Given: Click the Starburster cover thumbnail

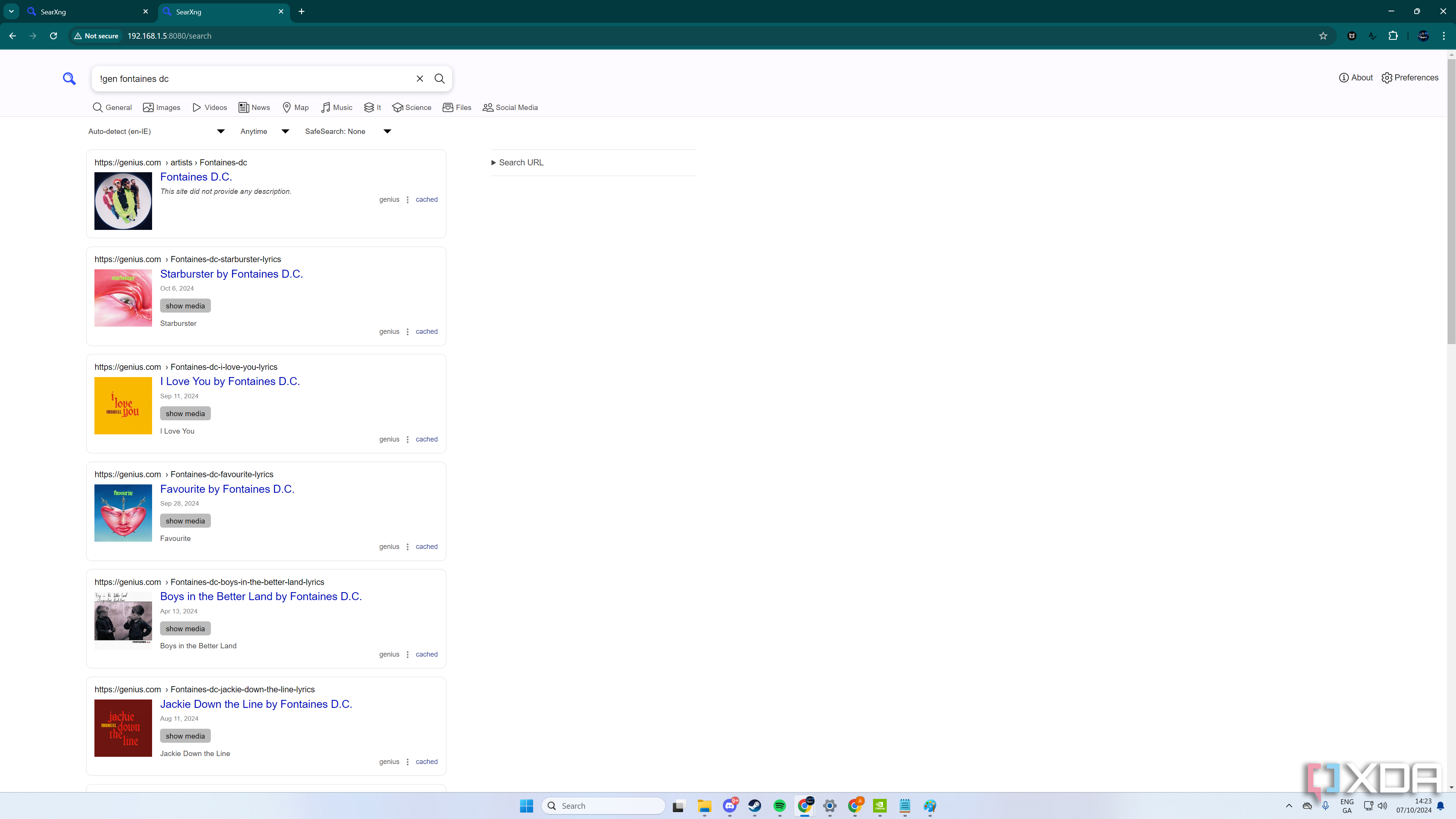Looking at the screenshot, I should (123, 298).
